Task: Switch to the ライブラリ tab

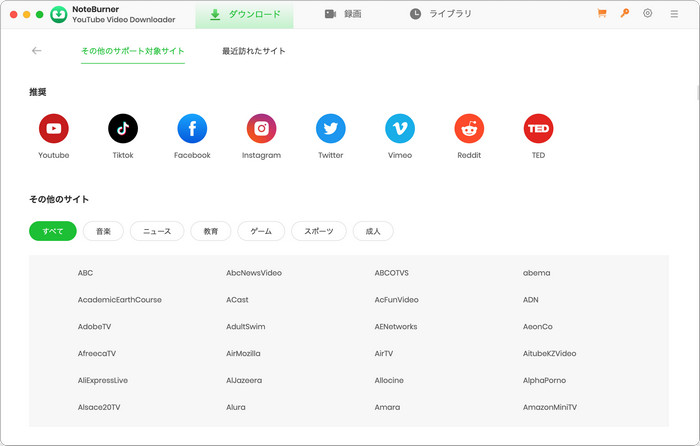Action: [440, 14]
